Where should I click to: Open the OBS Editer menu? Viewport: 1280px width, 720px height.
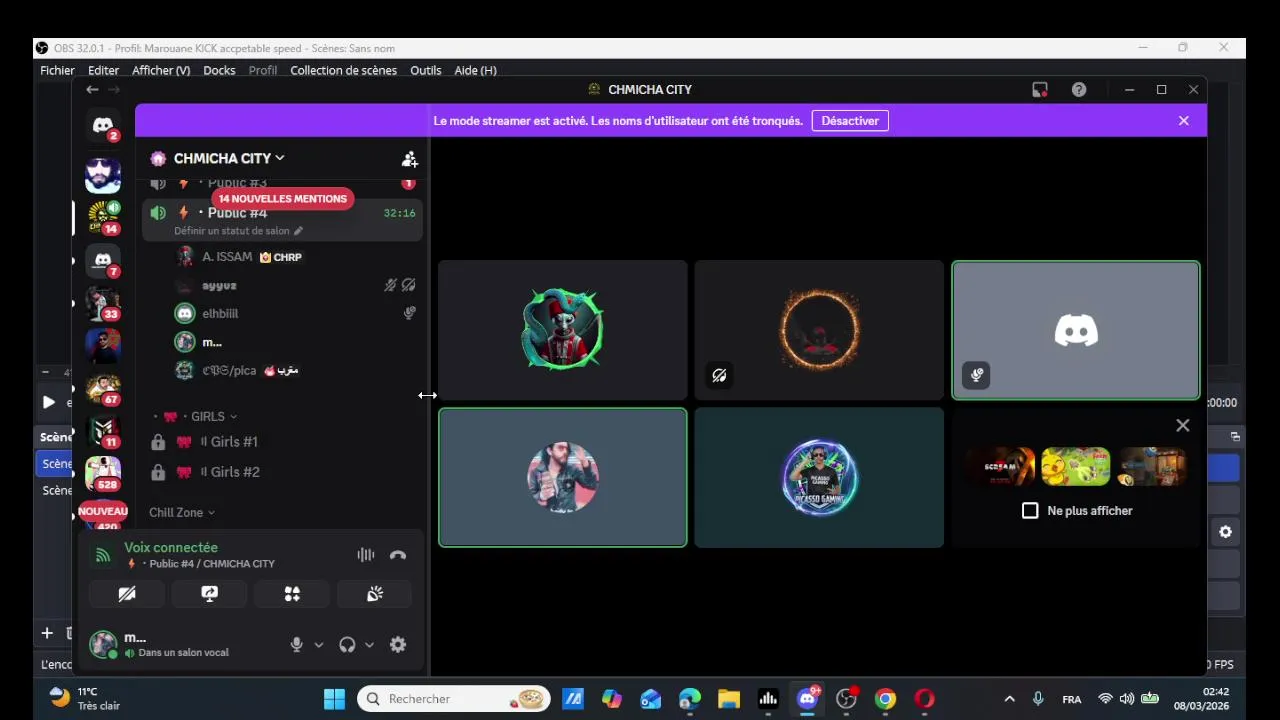click(103, 70)
